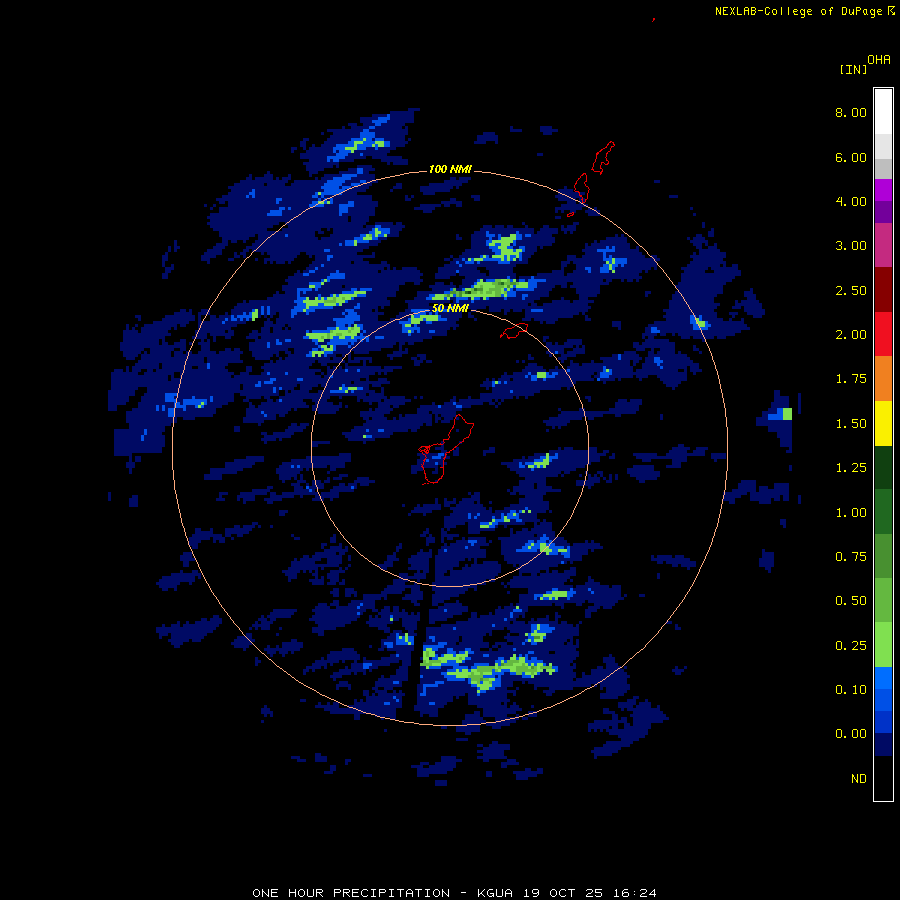This screenshot has height=900, width=900.
Task: Click the OHA product label above legend
Action: pyautogui.click(x=879, y=60)
